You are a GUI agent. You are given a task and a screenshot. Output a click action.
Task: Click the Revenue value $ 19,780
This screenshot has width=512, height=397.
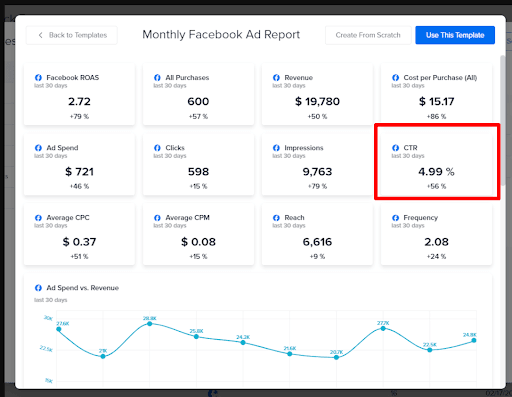click(317, 101)
